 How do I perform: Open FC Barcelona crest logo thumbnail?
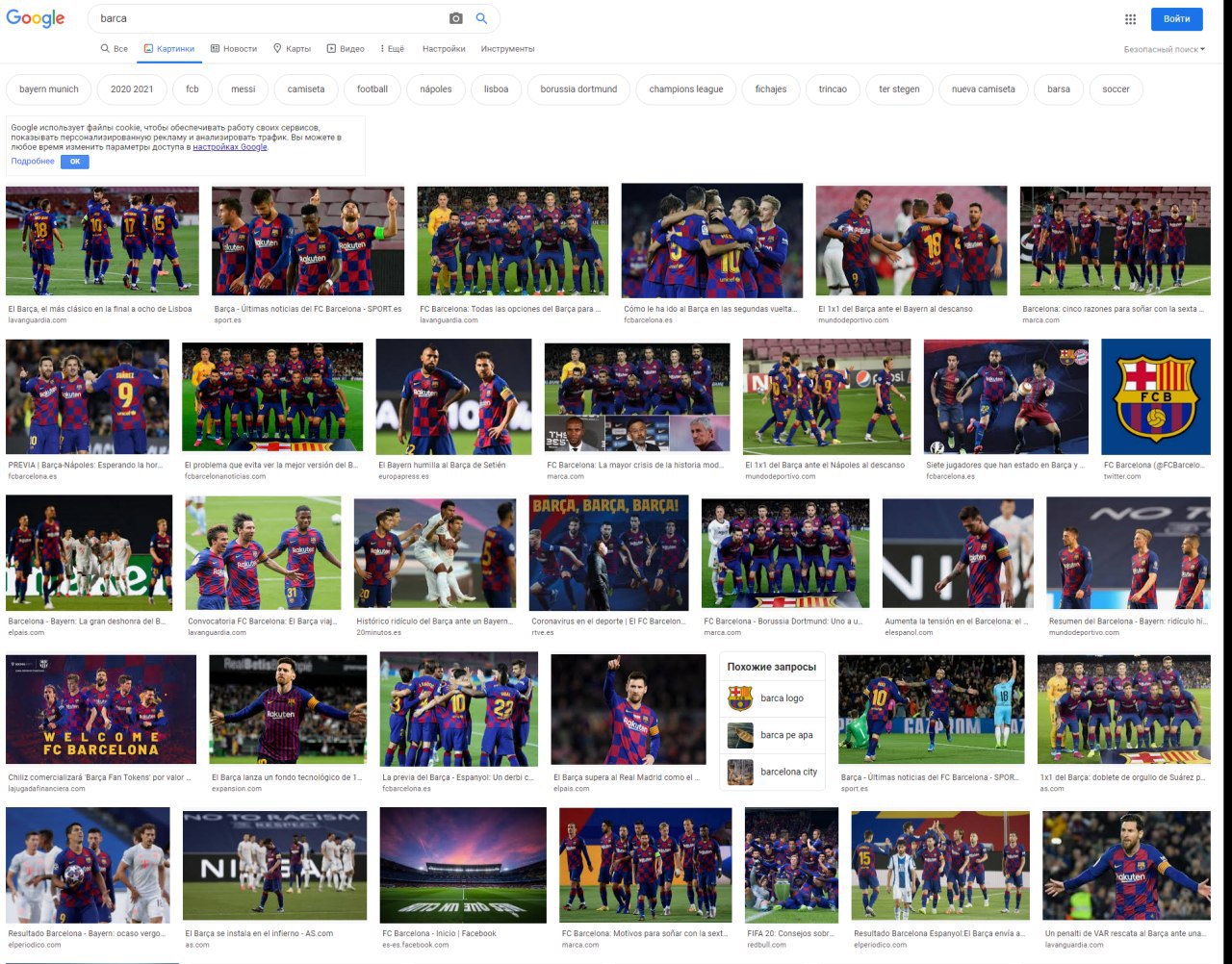point(1156,396)
